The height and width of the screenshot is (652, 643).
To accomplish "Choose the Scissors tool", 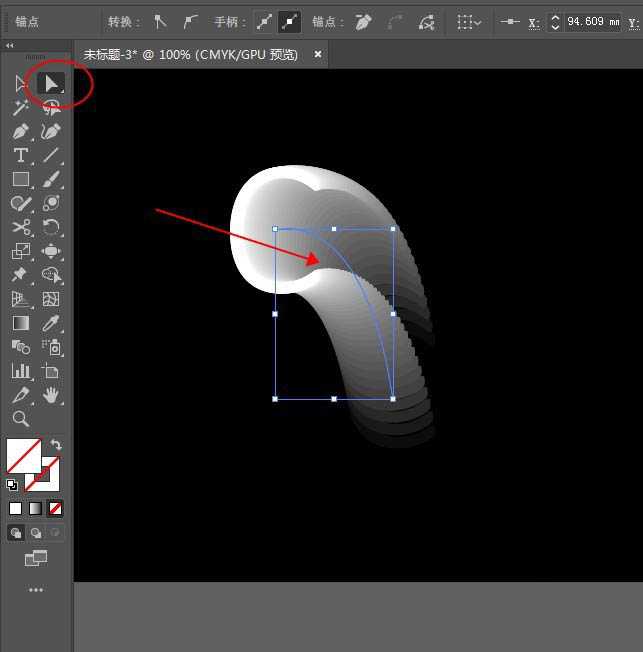I will tap(20, 227).
